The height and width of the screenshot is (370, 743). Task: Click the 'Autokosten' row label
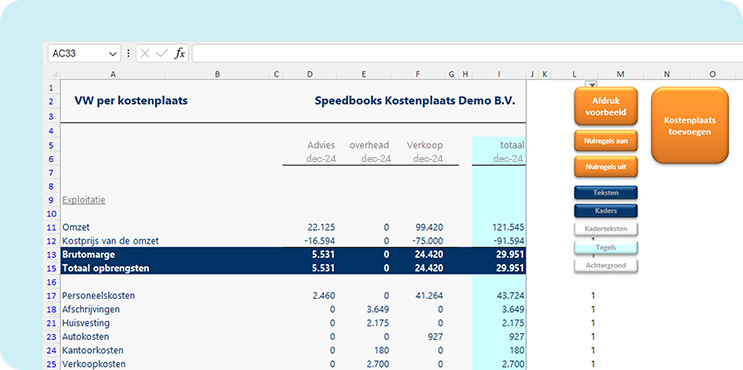click(x=86, y=337)
